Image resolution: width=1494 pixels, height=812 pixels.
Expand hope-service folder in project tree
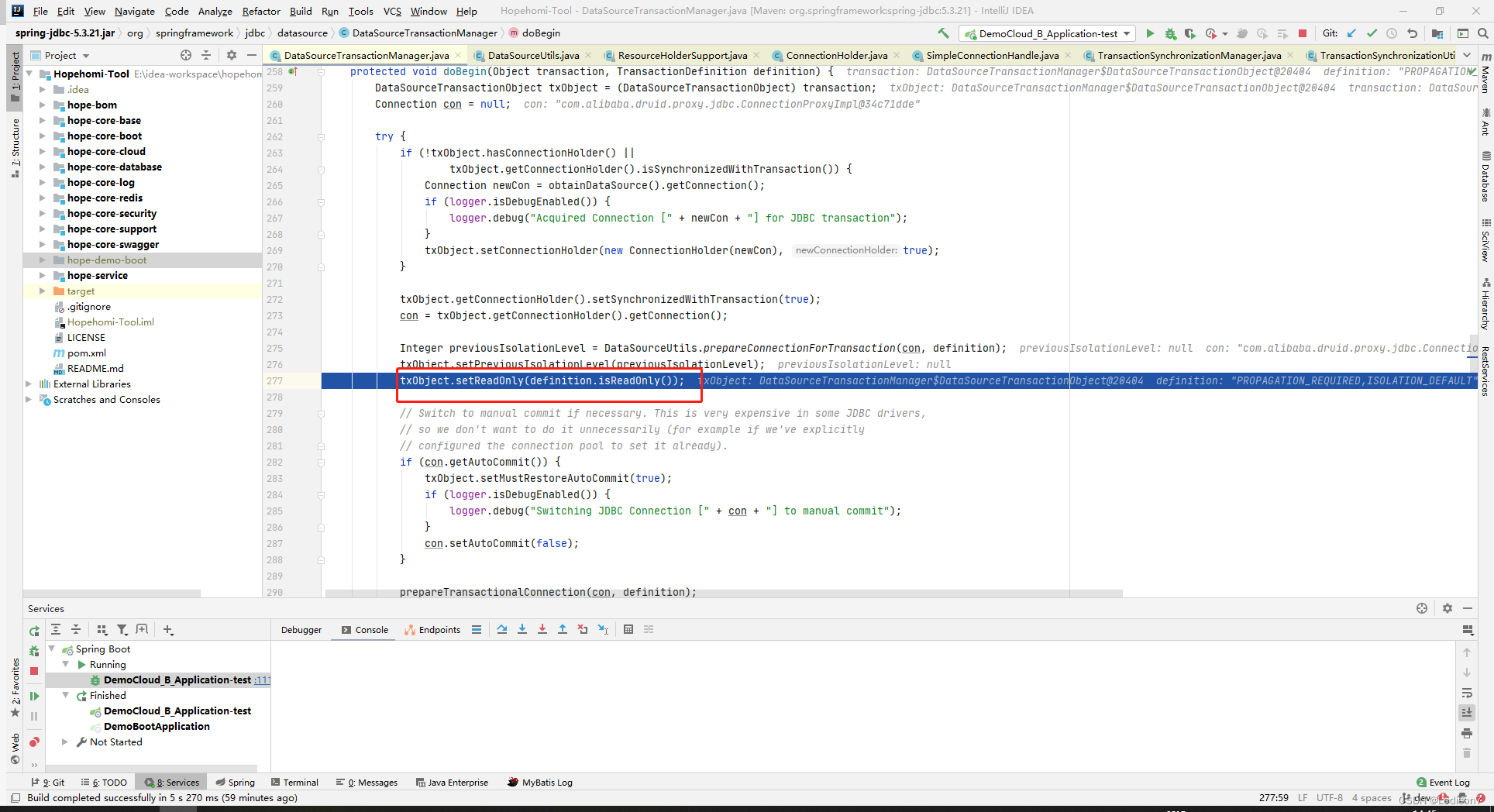coord(43,275)
